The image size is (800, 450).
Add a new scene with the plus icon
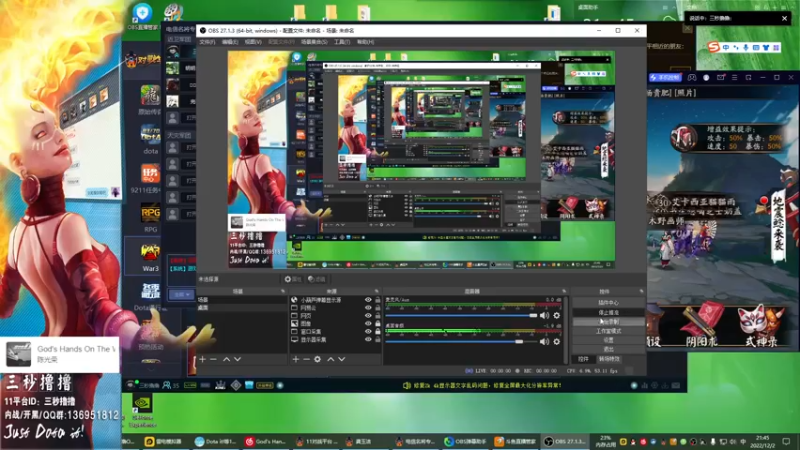point(203,359)
